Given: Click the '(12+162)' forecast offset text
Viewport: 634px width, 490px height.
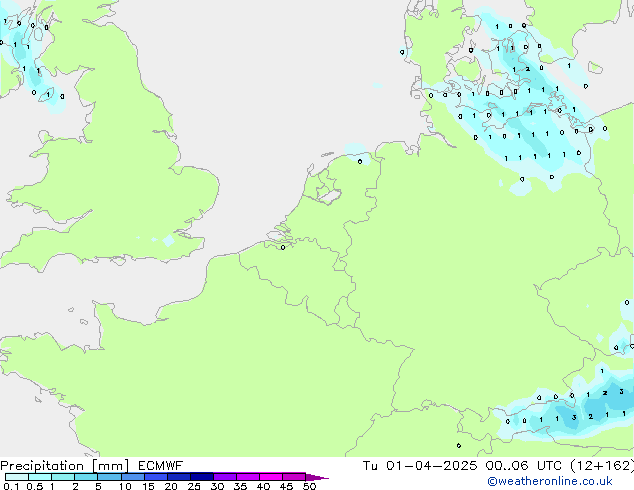Looking at the screenshot, I should coord(602,466).
